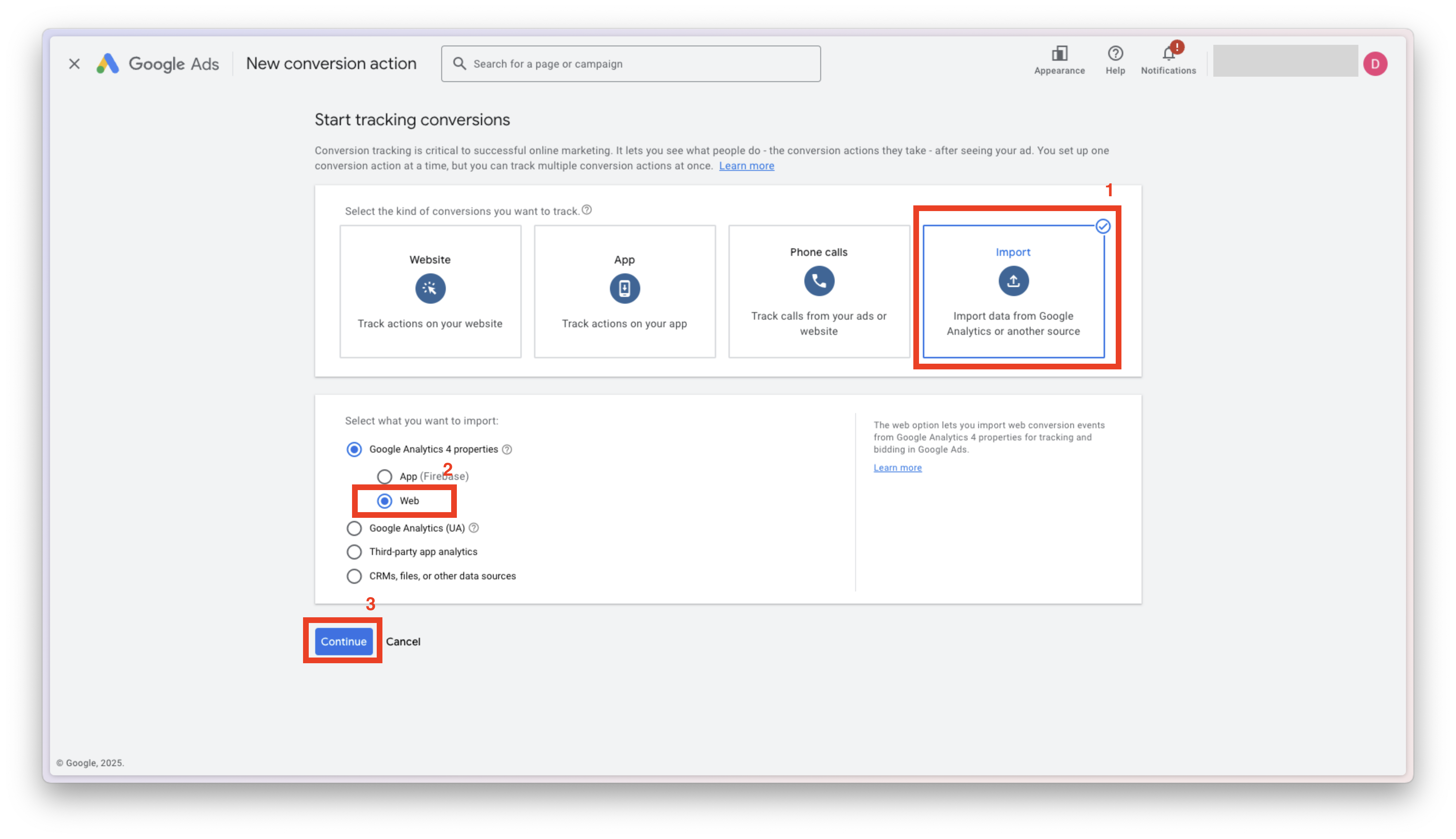Select the App (Firebase) radio option
Image resolution: width=1456 pixels, height=839 pixels.
pos(384,476)
